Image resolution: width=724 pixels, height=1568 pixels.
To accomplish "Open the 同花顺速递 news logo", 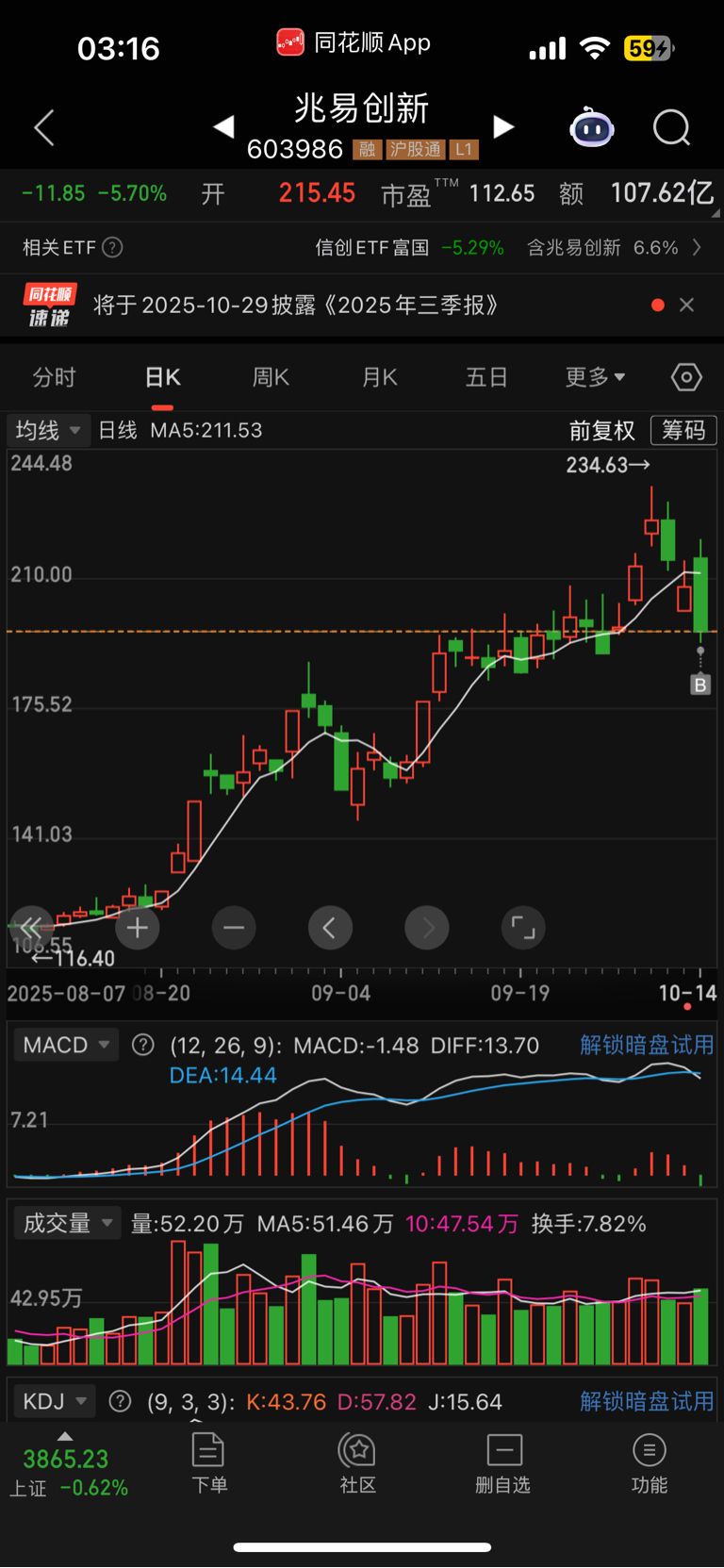I will pos(49,305).
